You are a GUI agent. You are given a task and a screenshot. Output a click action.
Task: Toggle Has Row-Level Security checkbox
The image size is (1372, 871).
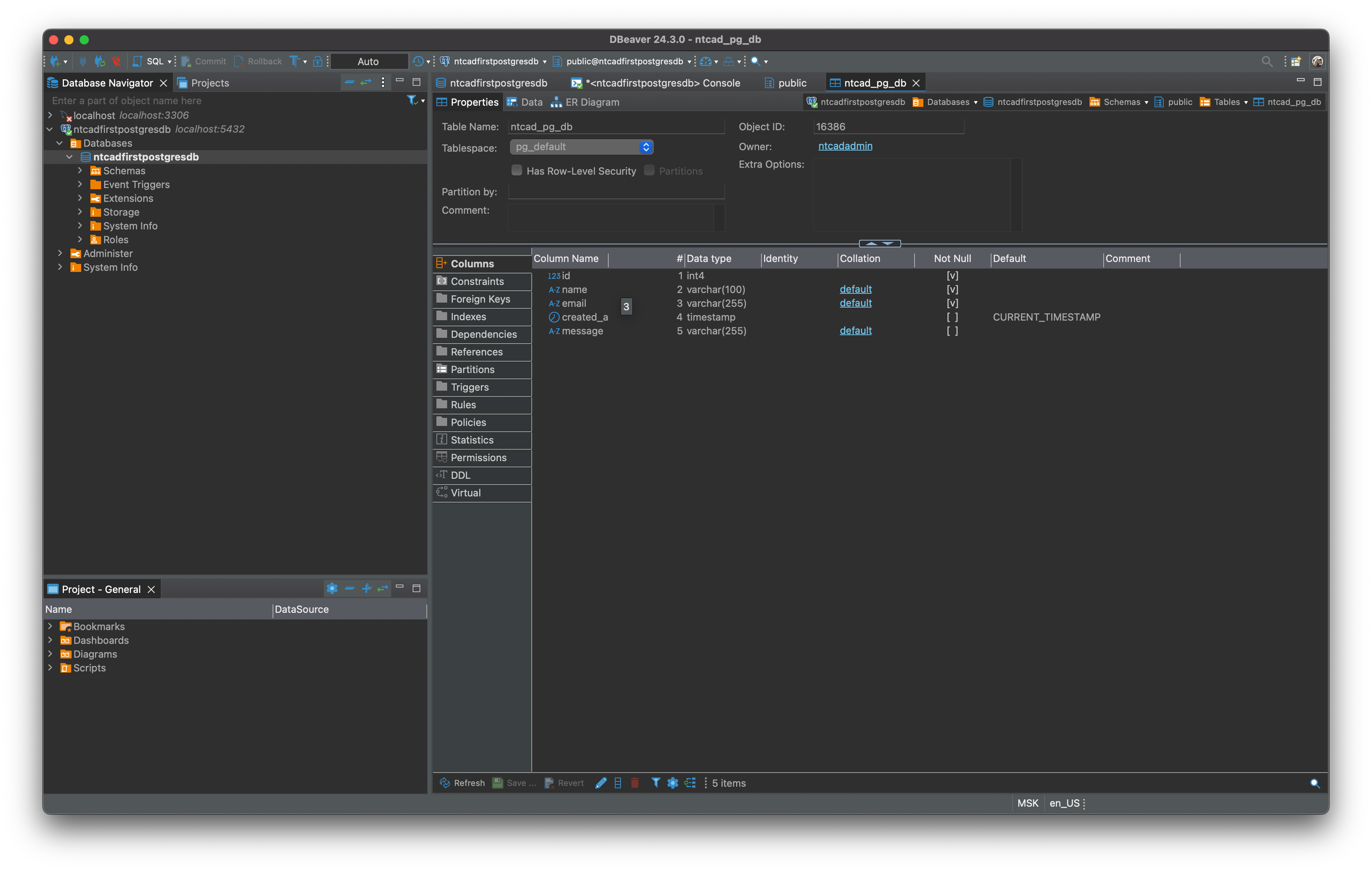point(517,170)
